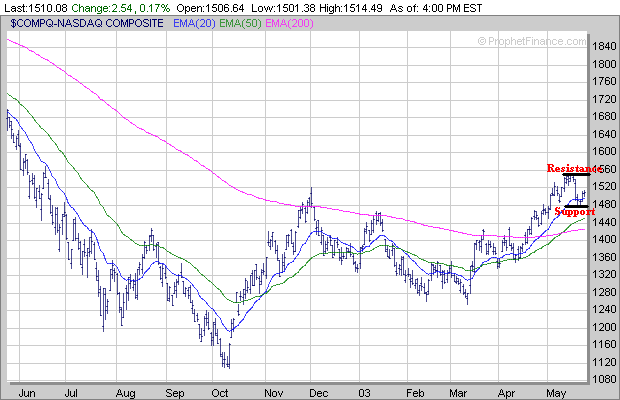Click the 1440 price axis label
620x400 pixels.
(x=604, y=222)
